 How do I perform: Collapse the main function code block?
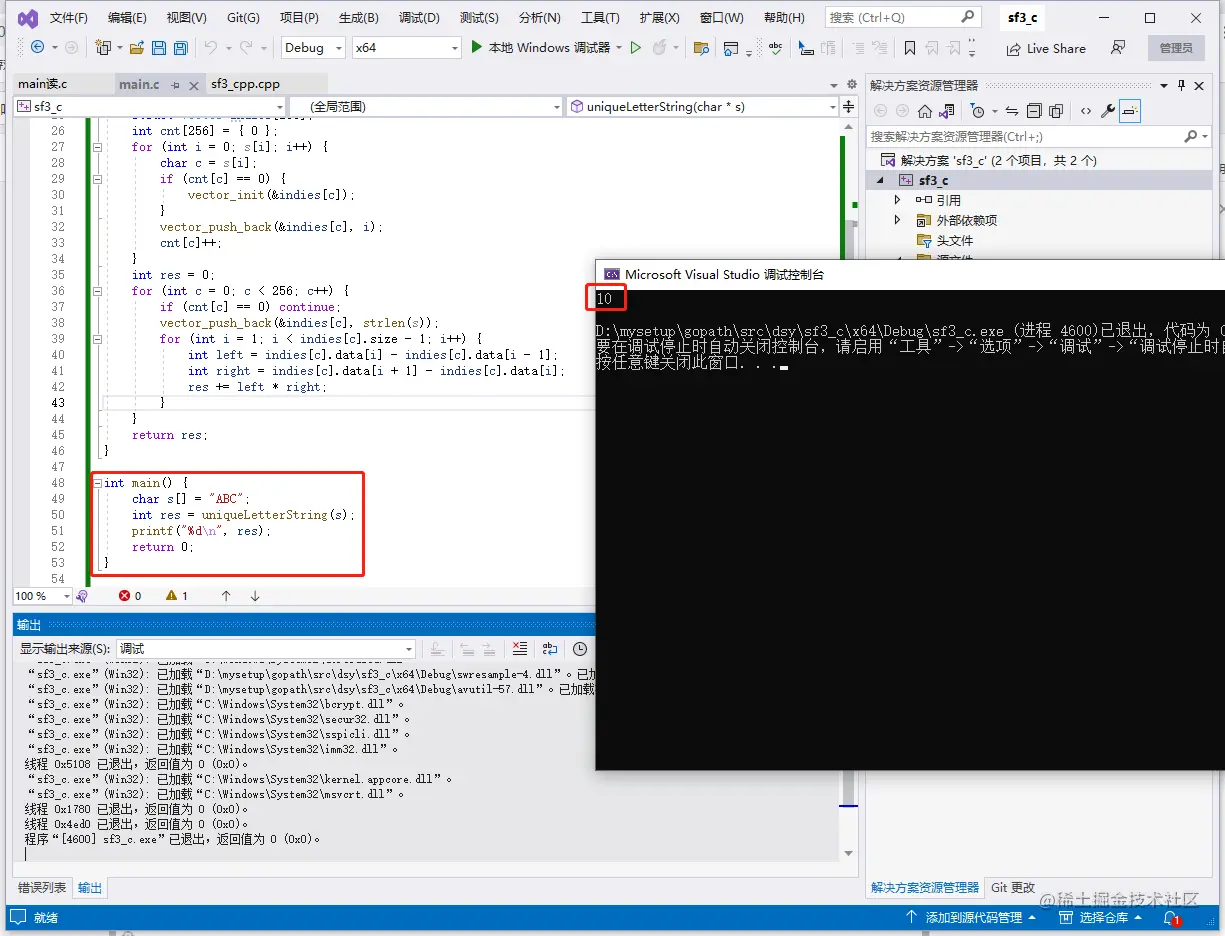(x=97, y=483)
